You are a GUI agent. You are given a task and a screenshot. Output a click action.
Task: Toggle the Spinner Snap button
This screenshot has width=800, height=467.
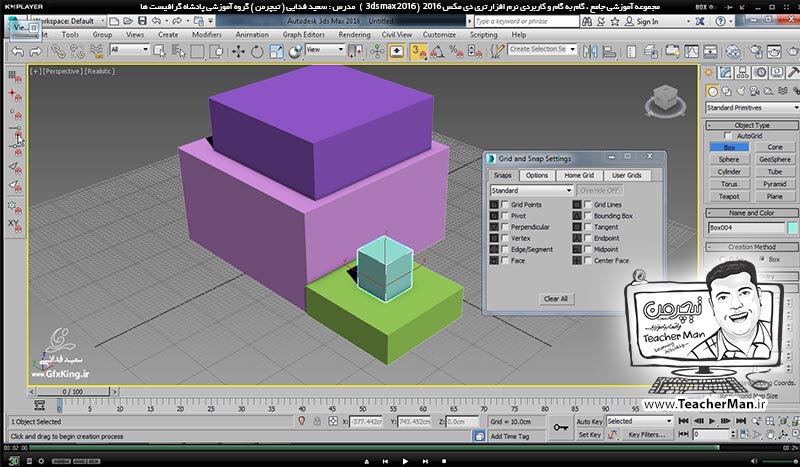click(x=474, y=51)
